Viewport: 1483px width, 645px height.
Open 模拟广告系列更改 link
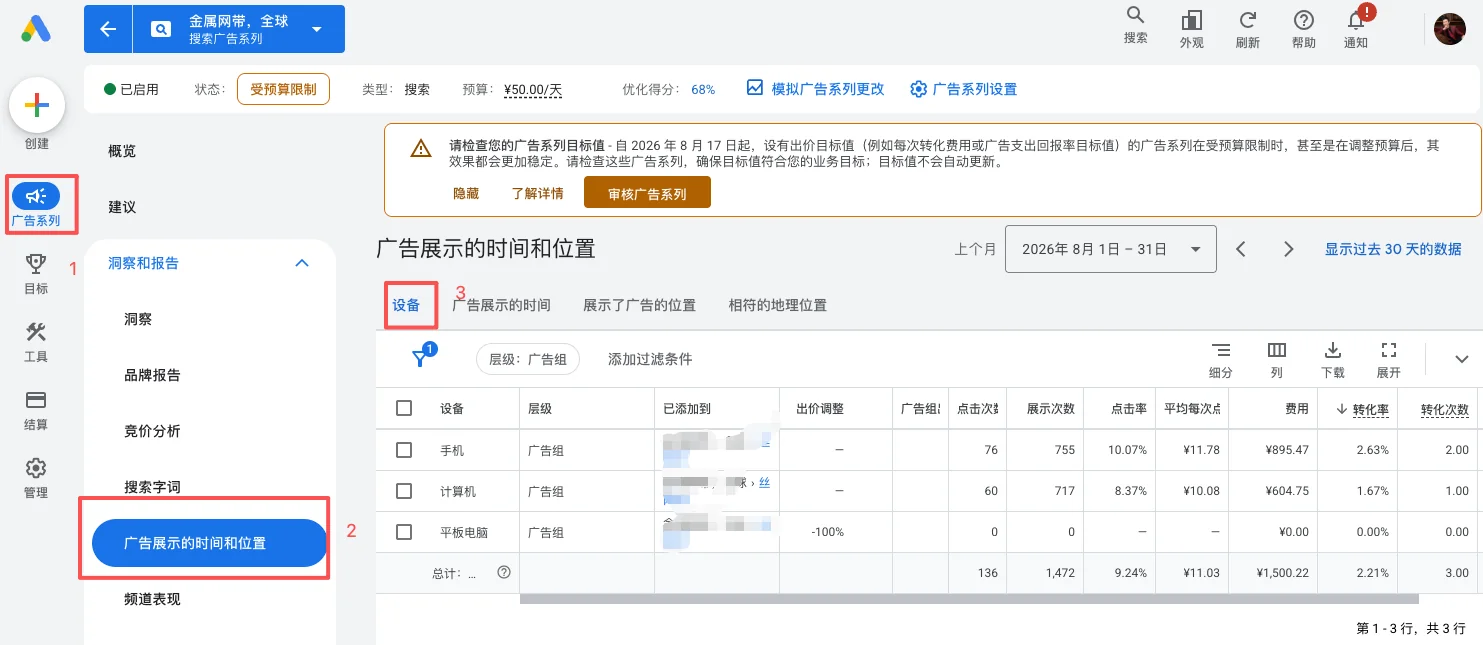click(816, 89)
